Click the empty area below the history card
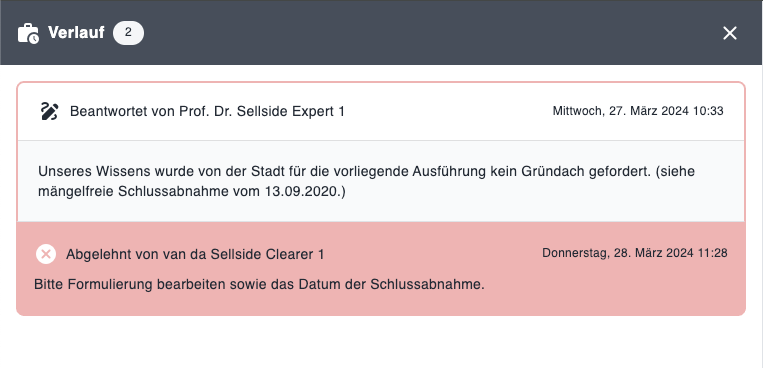The image size is (763, 368). [381, 341]
